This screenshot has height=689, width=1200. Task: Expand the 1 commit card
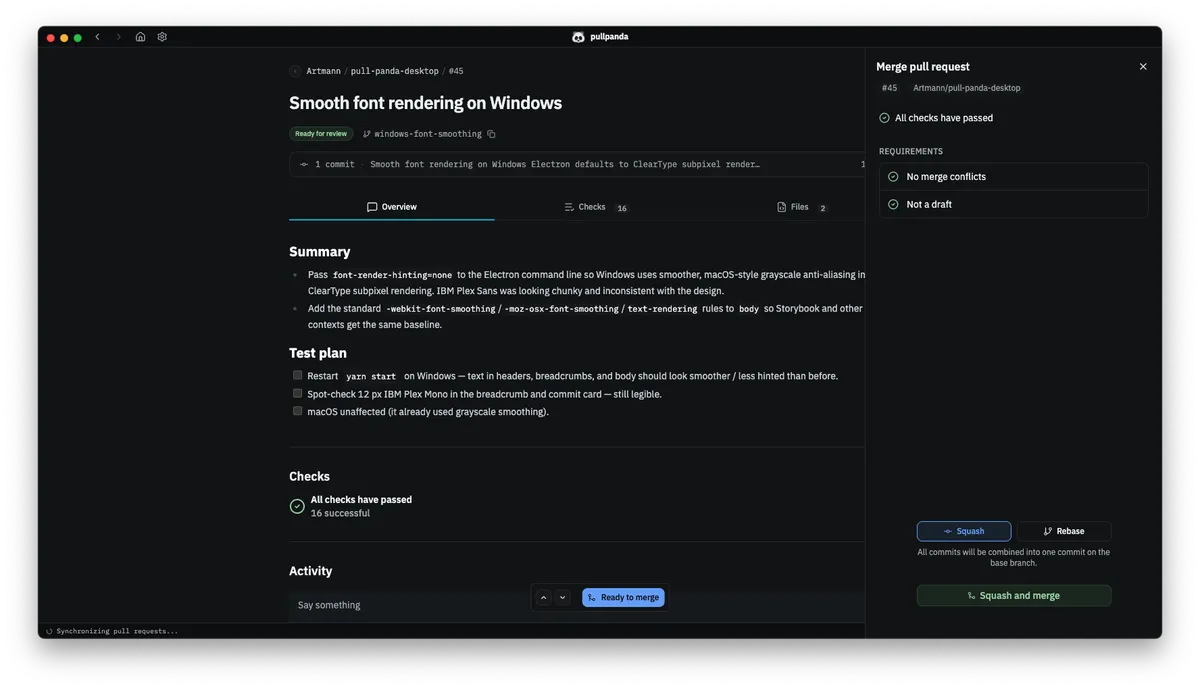click(x=577, y=164)
